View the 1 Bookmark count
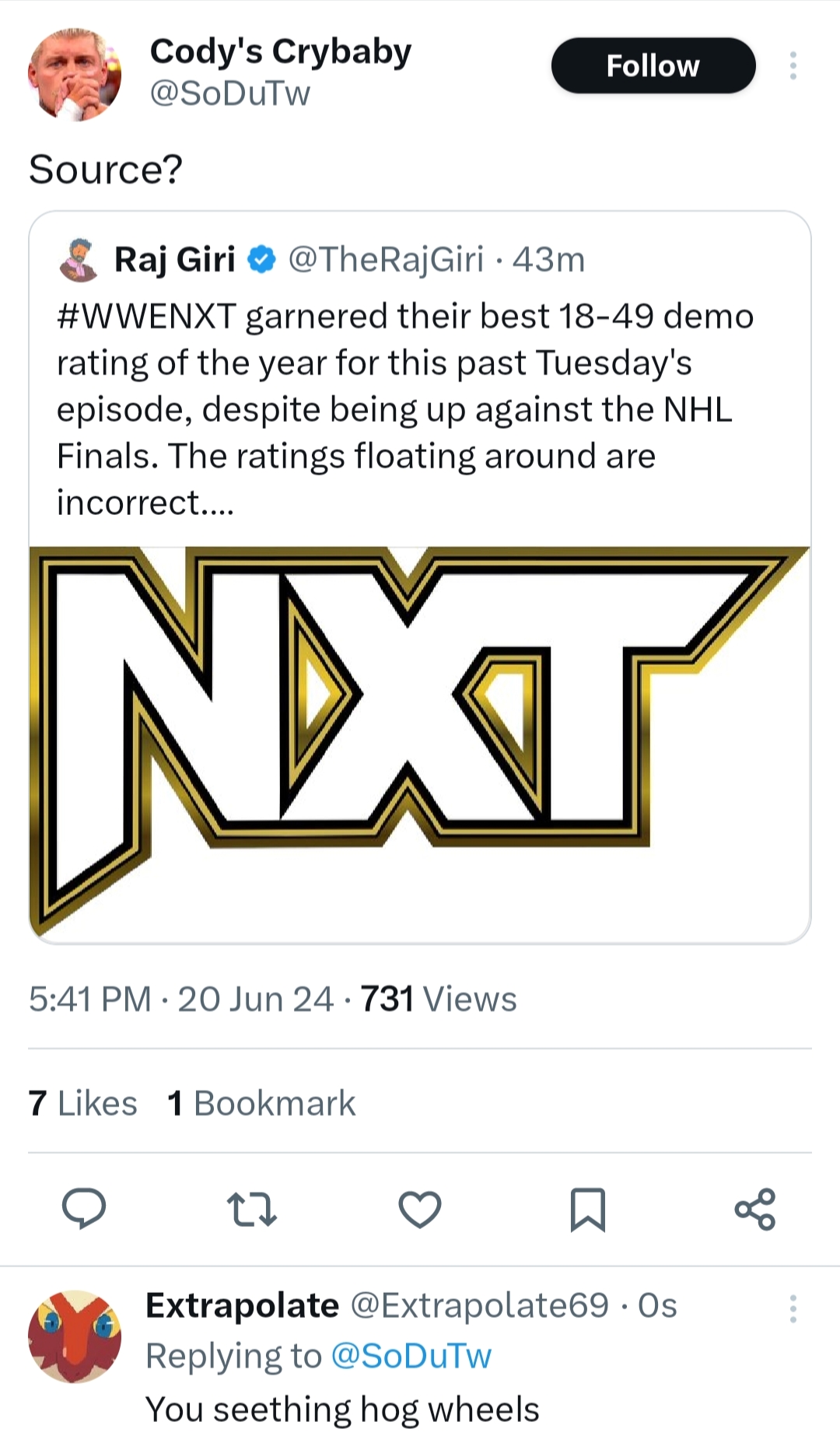This screenshot has height=1443, width=840. pos(261,1103)
